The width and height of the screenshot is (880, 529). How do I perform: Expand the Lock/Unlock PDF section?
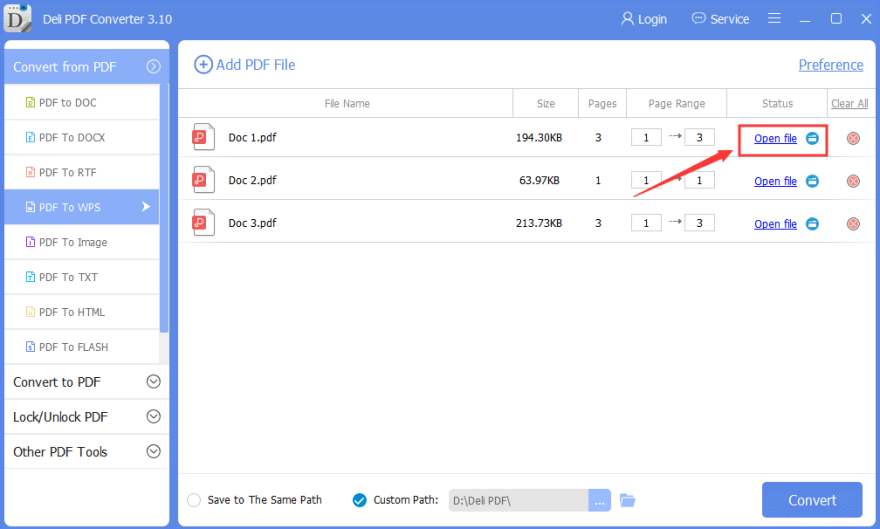153,416
